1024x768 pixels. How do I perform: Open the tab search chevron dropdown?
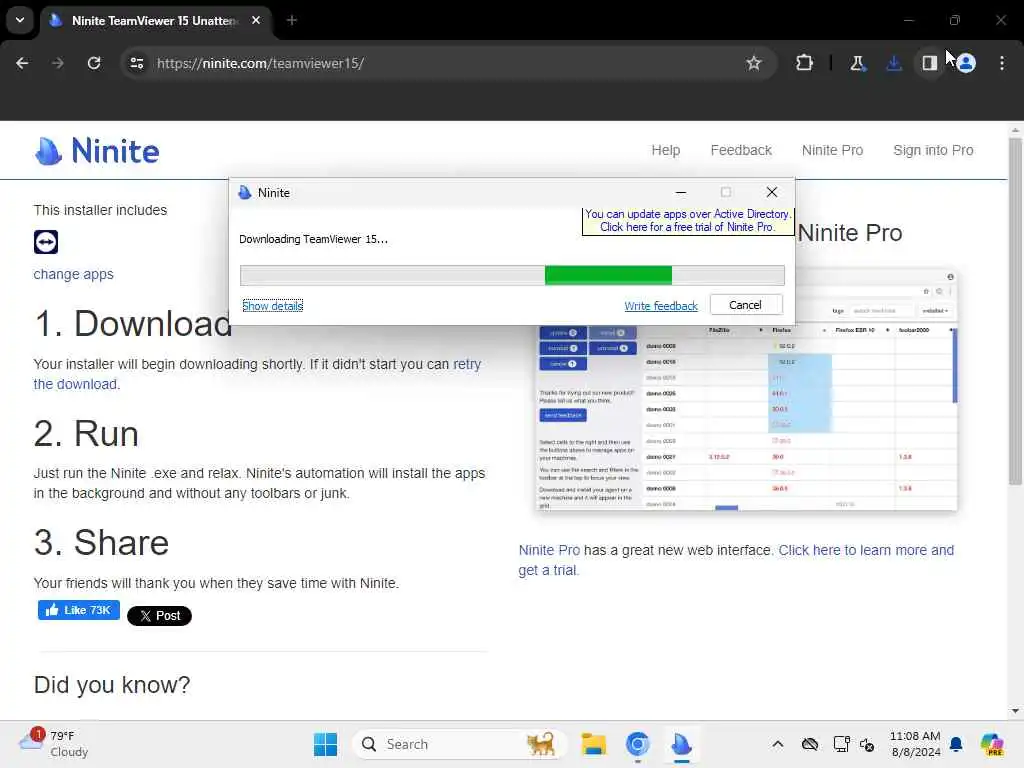pyautogui.click(x=20, y=20)
